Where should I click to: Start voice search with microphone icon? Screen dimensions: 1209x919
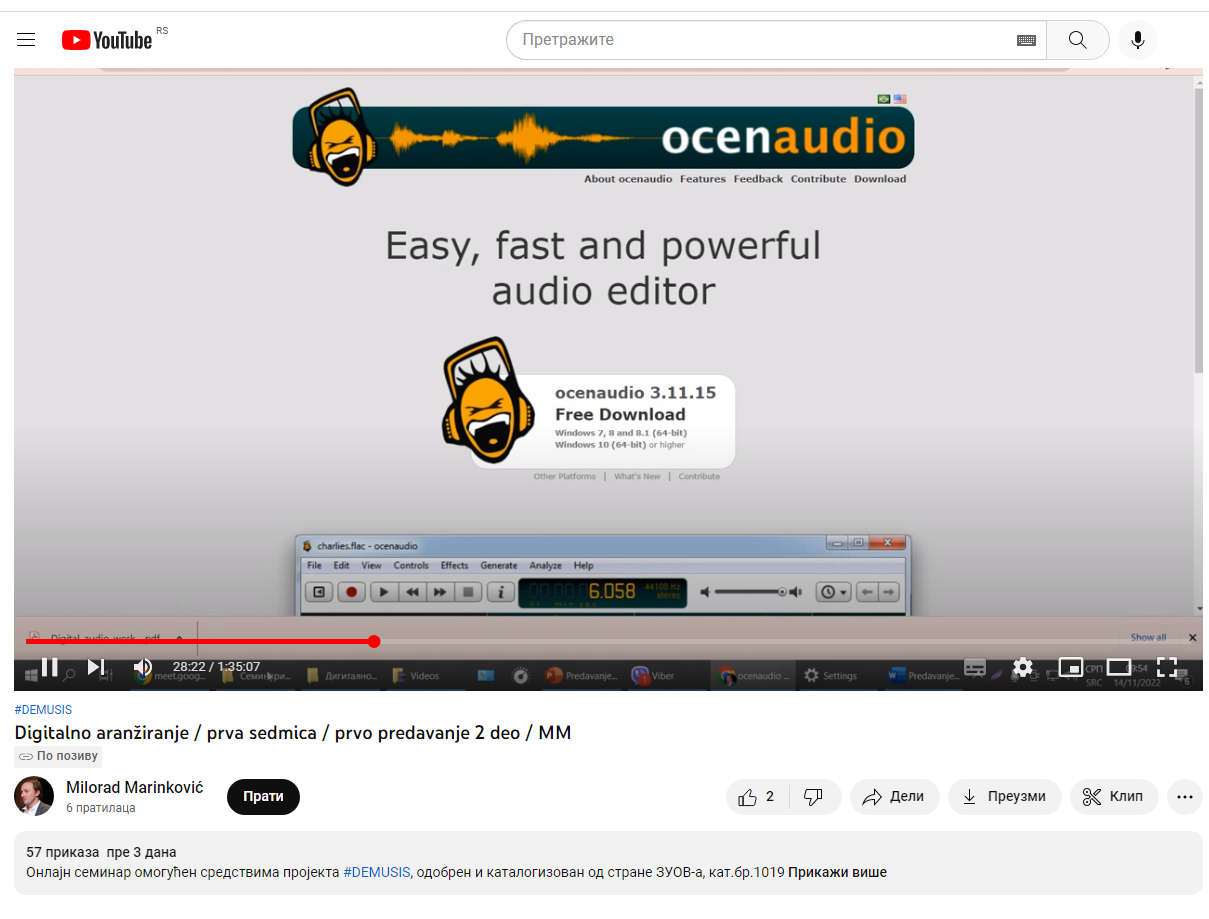(1137, 40)
